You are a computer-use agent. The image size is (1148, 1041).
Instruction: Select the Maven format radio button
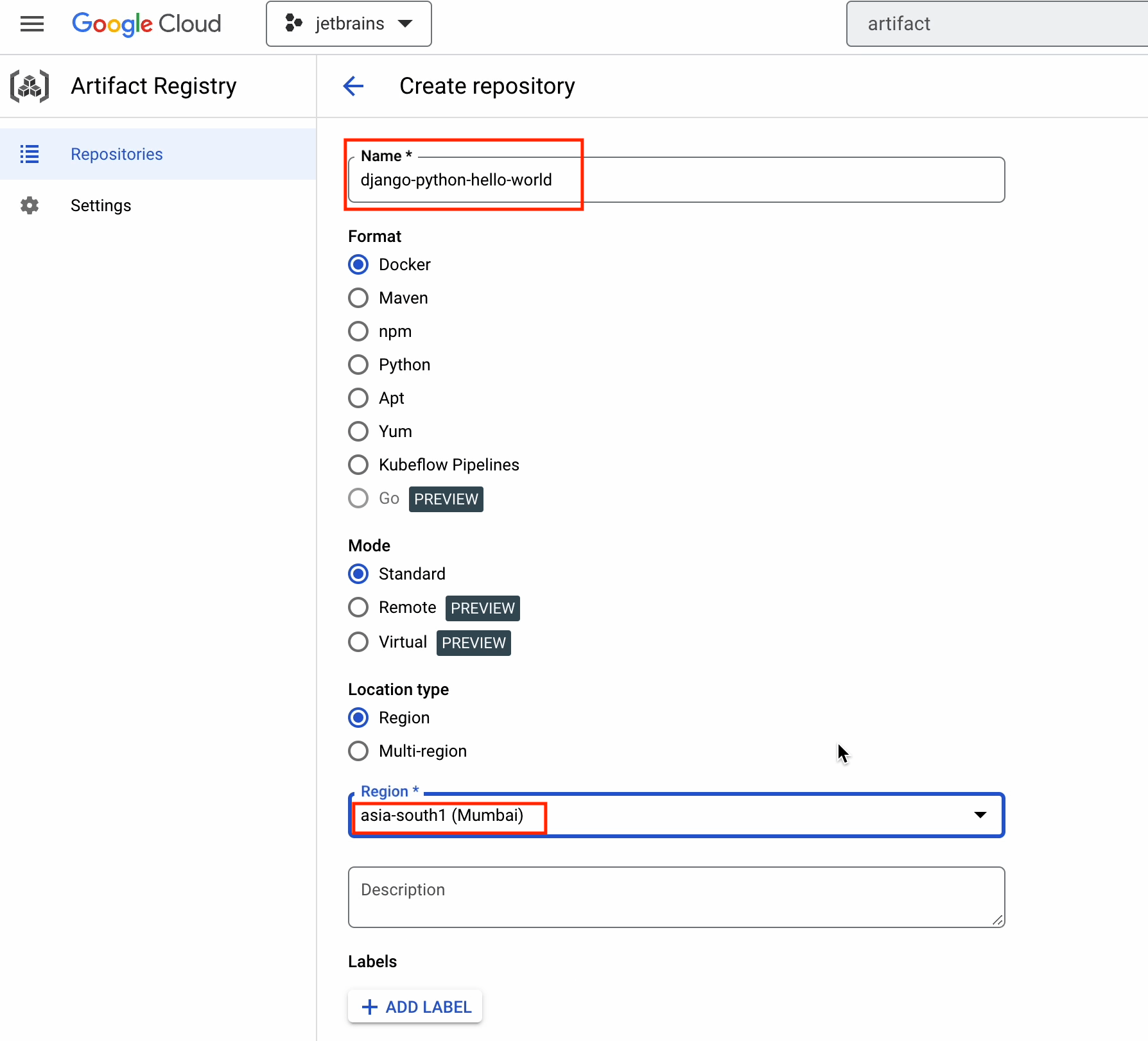pos(358,298)
